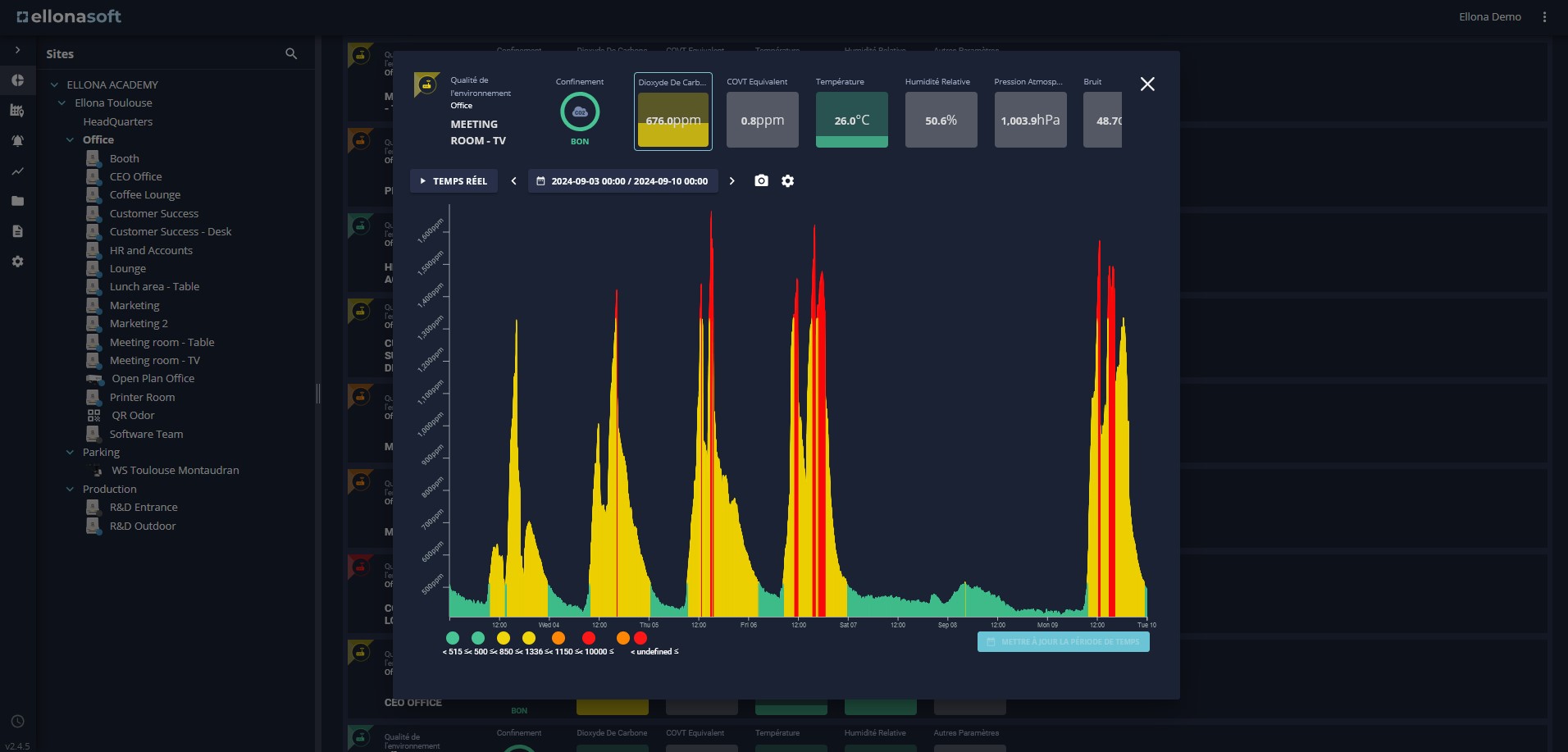Click the ellonasoft logo
1568x752 pixels.
coord(69,16)
